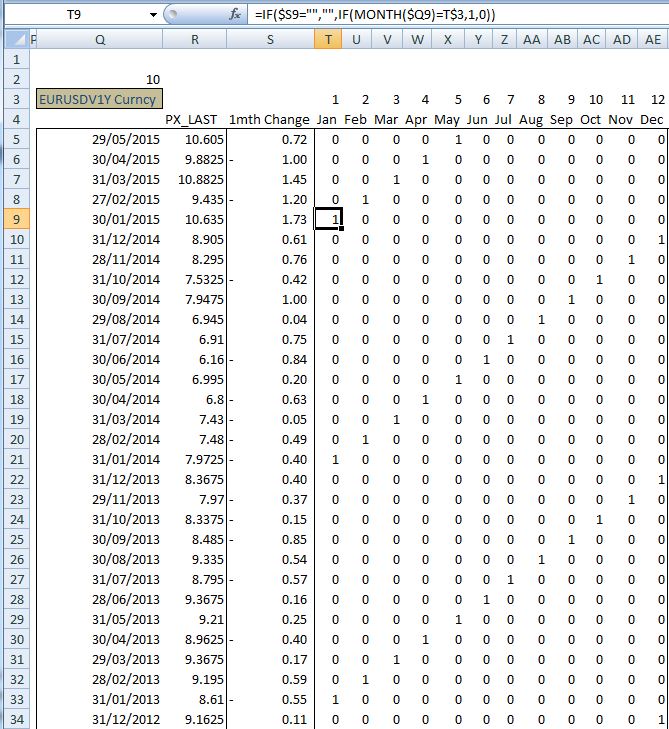
Task: Open the Name Box dropdown arrow
Action: [153, 15]
